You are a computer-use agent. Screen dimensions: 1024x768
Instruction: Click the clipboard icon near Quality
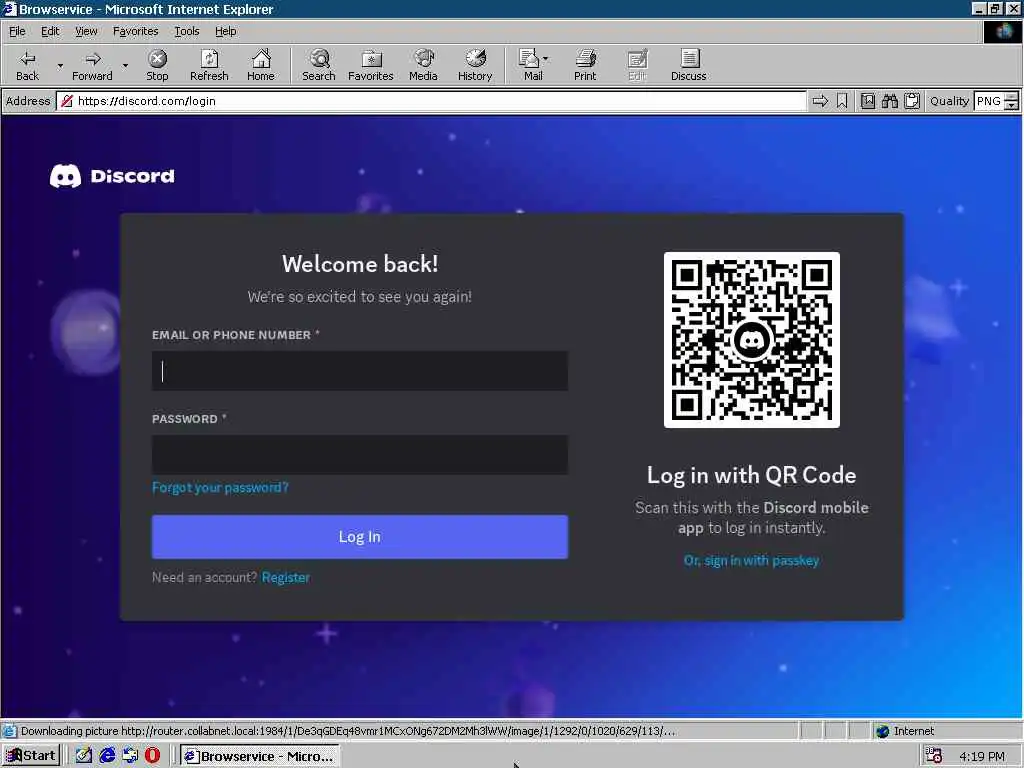click(x=912, y=101)
